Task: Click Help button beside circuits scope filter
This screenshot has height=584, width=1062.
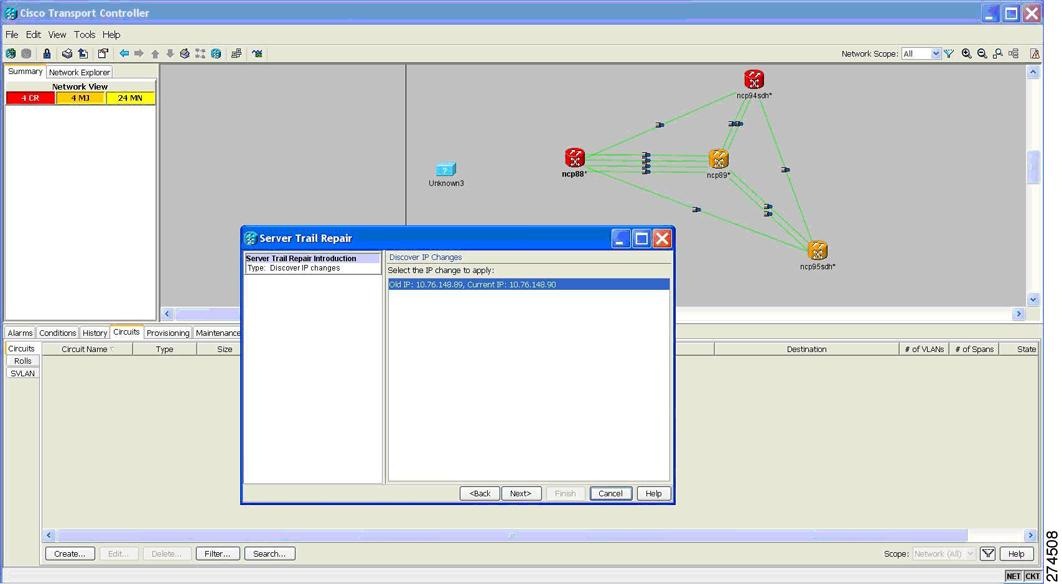Action: [1017, 554]
